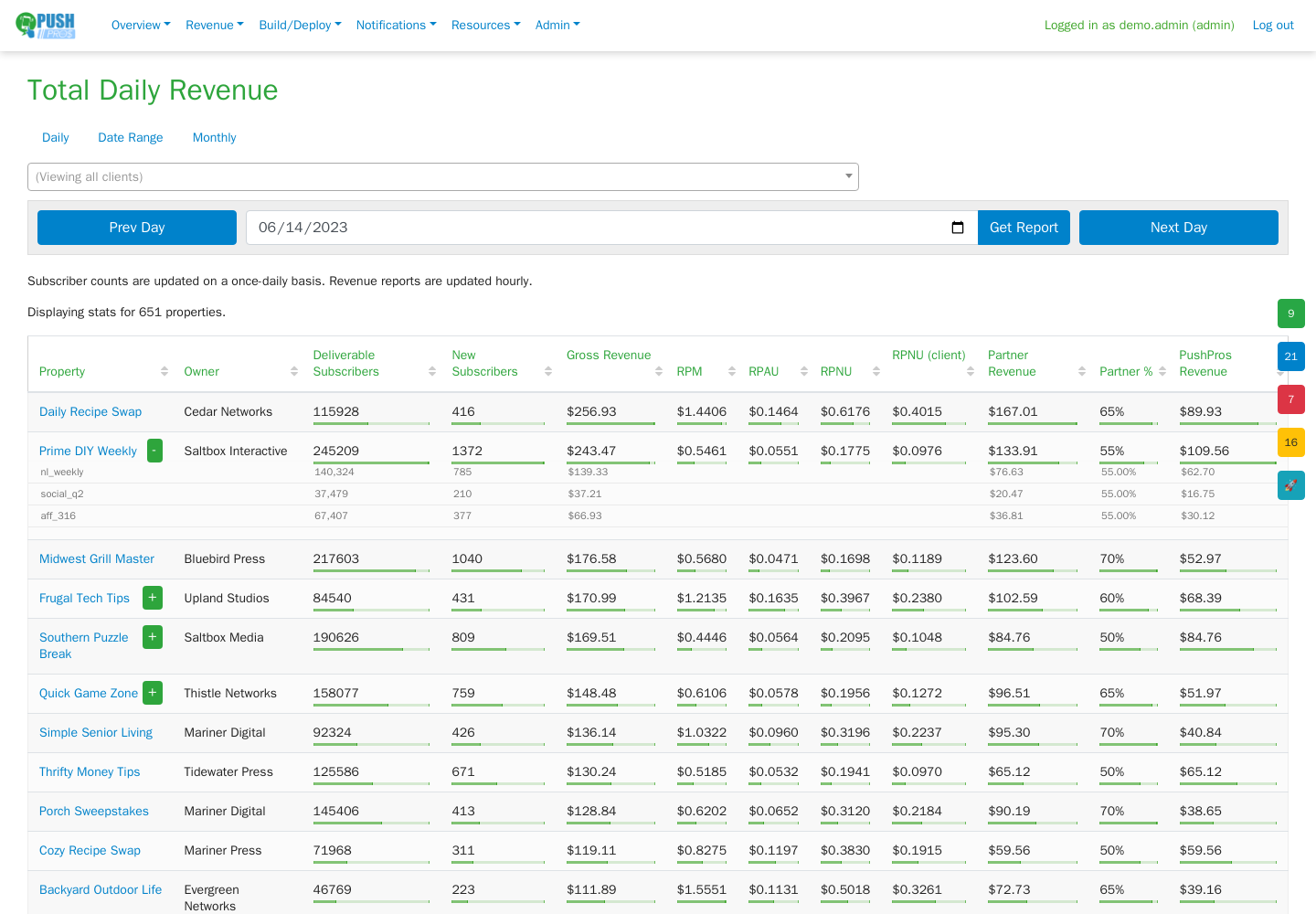
Task: Sort by Gross Revenue column arrows
Action: [x=659, y=371]
